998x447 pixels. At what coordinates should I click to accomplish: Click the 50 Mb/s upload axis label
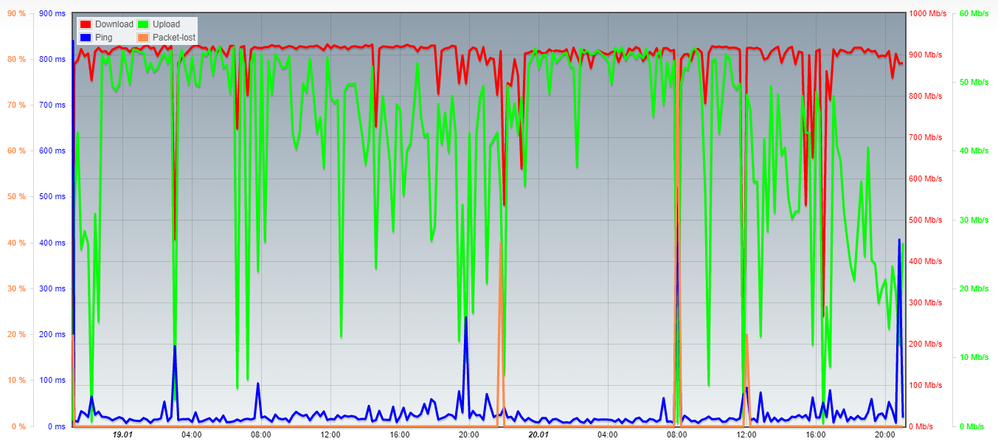973,82
